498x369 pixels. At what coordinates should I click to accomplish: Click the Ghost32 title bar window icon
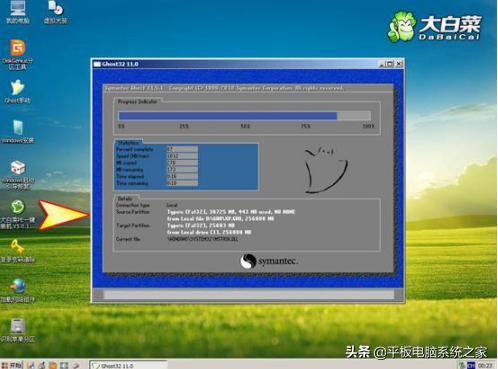coord(97,64)
